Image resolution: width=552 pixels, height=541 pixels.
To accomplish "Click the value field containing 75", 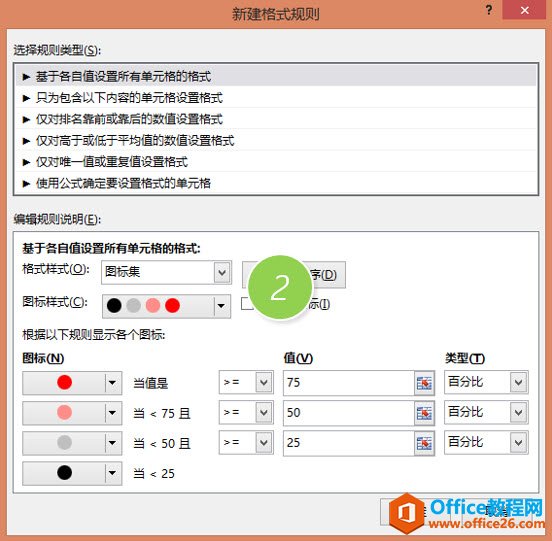I will pyautogui.click(x=349, y=383).
